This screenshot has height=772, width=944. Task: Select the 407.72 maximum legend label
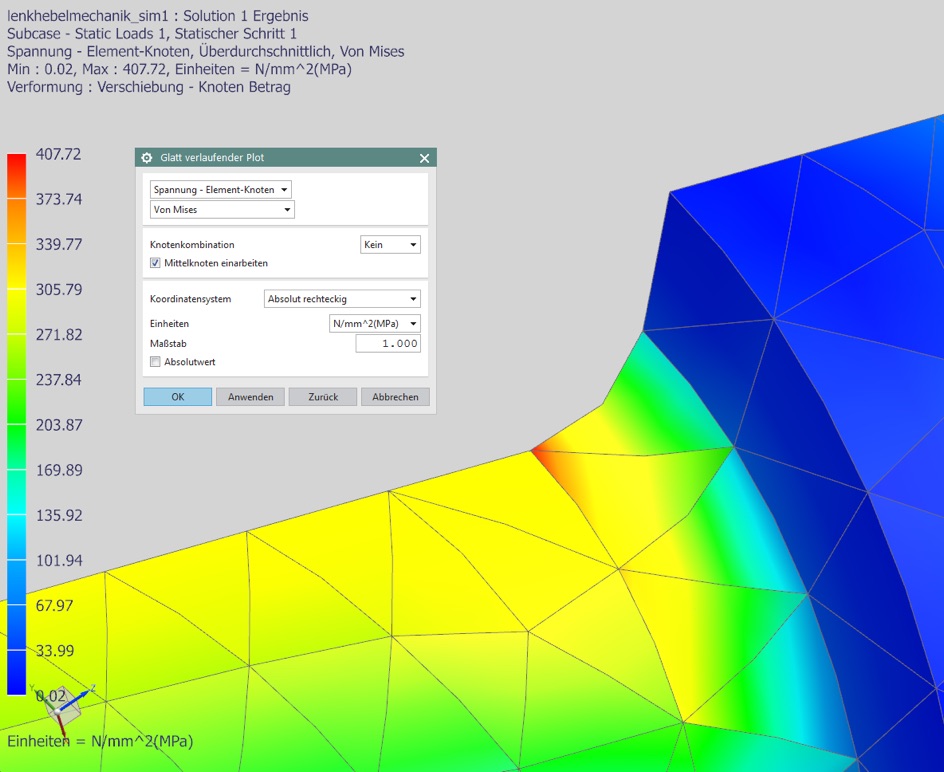(58, 154)
